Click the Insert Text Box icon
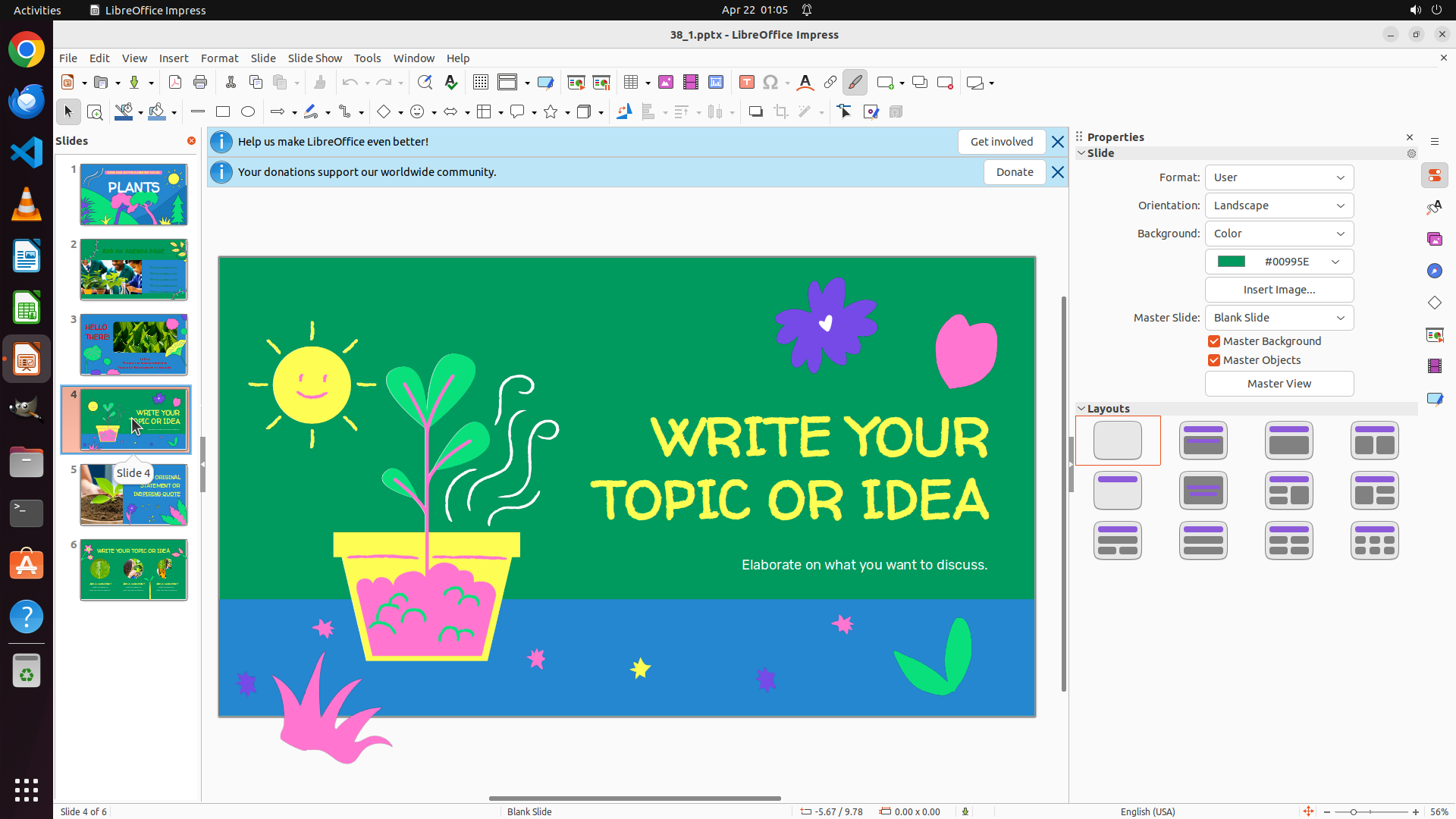Screen dimensions: 1456x819 746,83
